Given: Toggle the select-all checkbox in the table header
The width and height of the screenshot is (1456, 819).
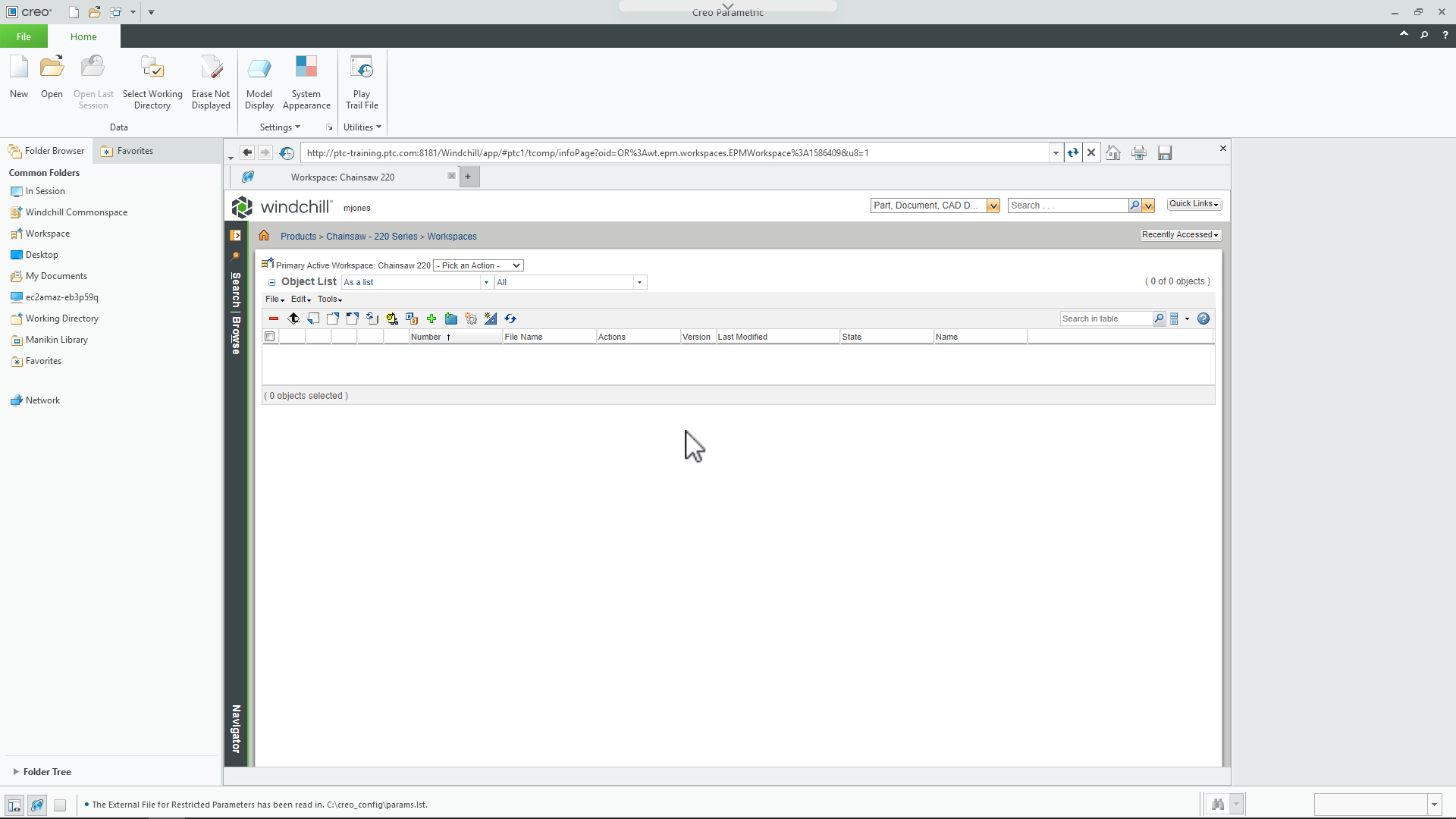Looking at the screenshot, I should [x=270, y=336].
